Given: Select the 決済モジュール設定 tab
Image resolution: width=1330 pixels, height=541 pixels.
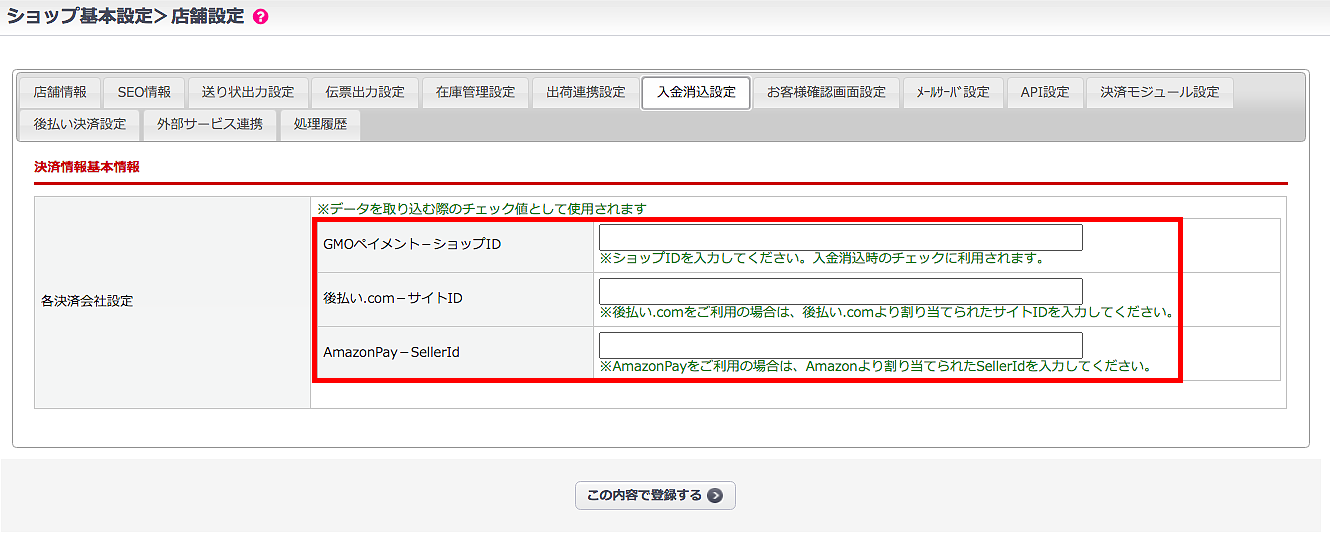Looking at the screenshot, I should (x=1160, y=92).
